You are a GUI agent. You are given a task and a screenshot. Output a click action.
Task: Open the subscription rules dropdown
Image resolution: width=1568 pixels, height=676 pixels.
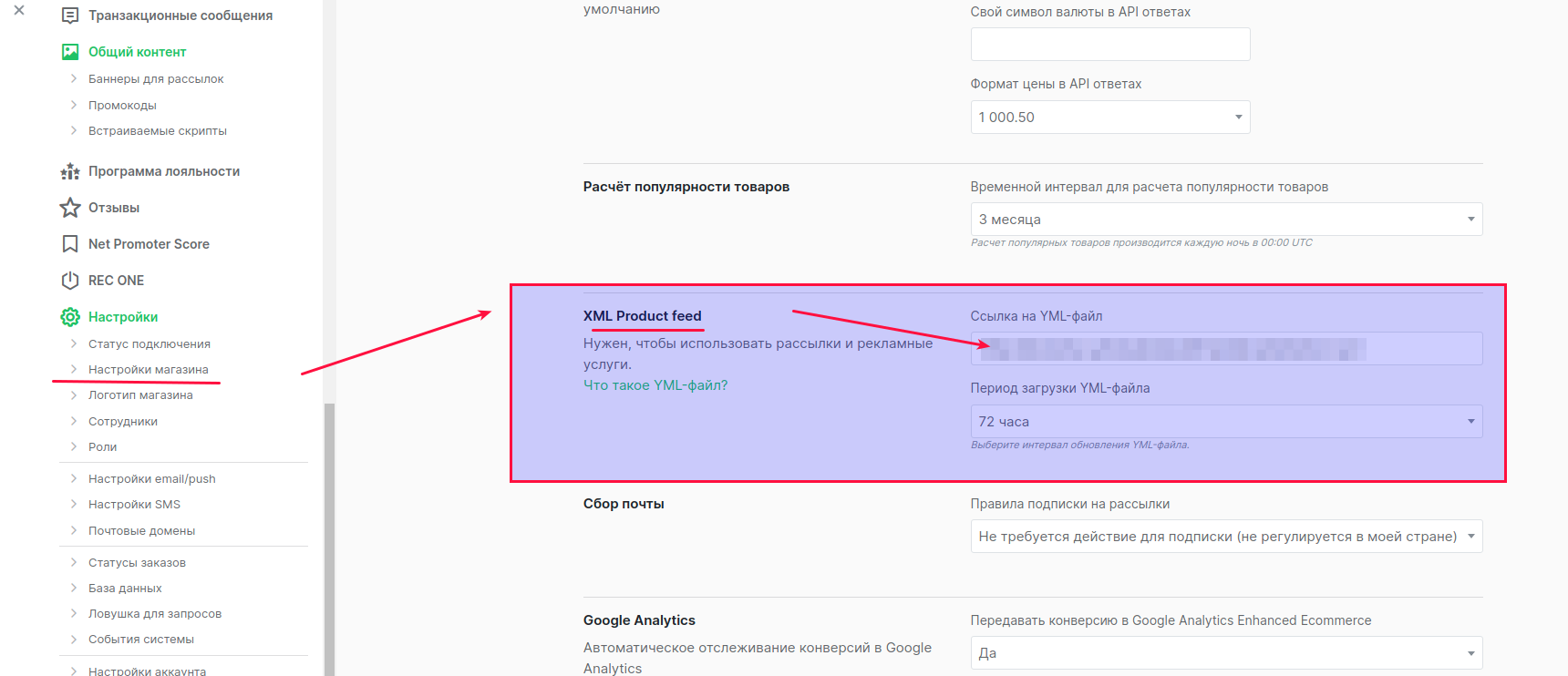(x=1225, y=537)
